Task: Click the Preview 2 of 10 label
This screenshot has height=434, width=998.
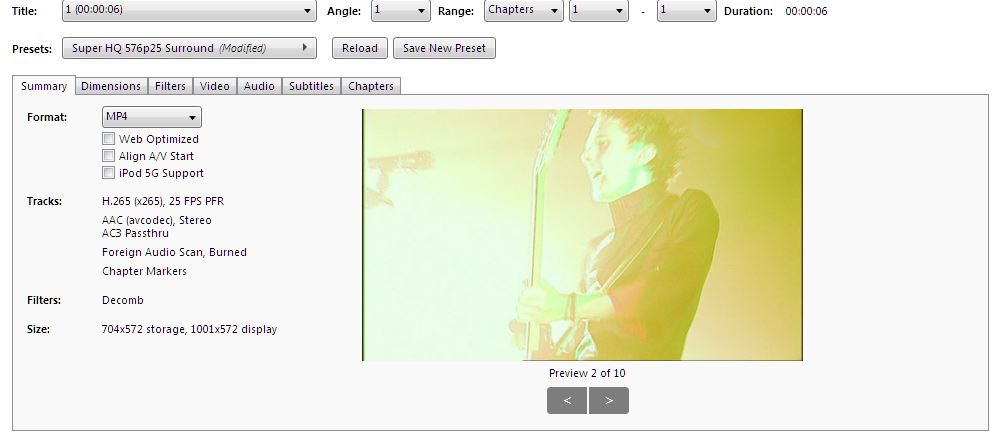Action: (x=587, y=373)
